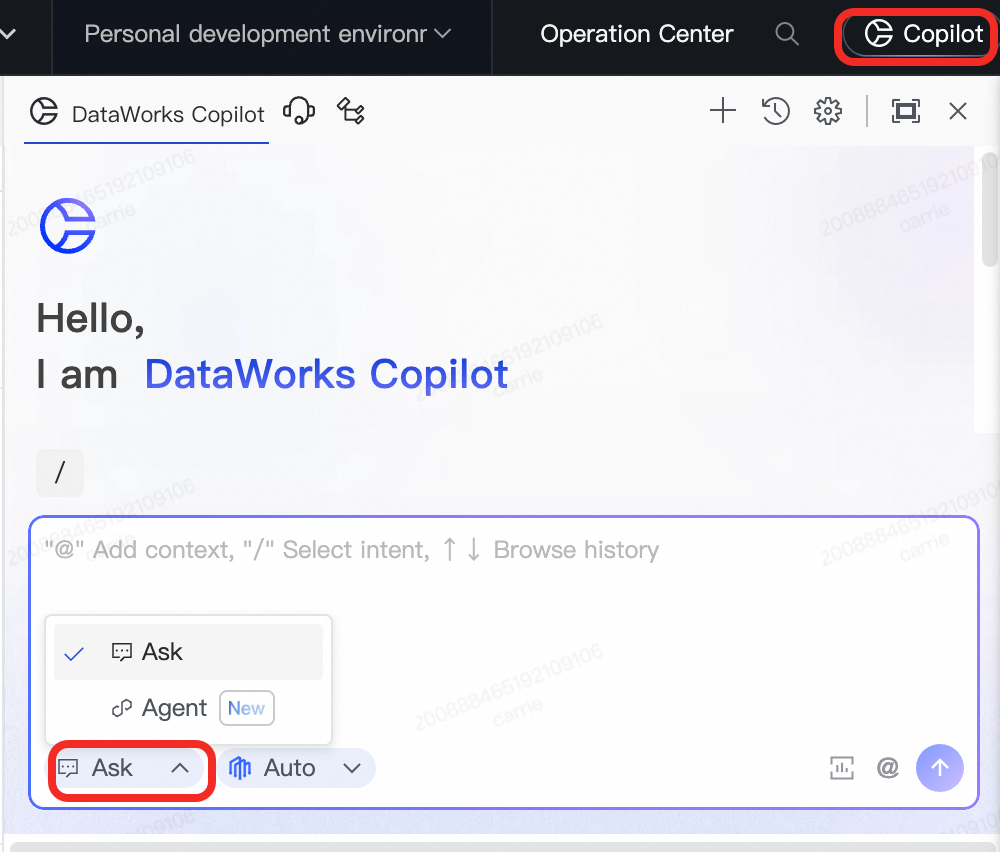Click the vertical scrollbar of the chat panel
1000x852 pixels.
(990, 209)
